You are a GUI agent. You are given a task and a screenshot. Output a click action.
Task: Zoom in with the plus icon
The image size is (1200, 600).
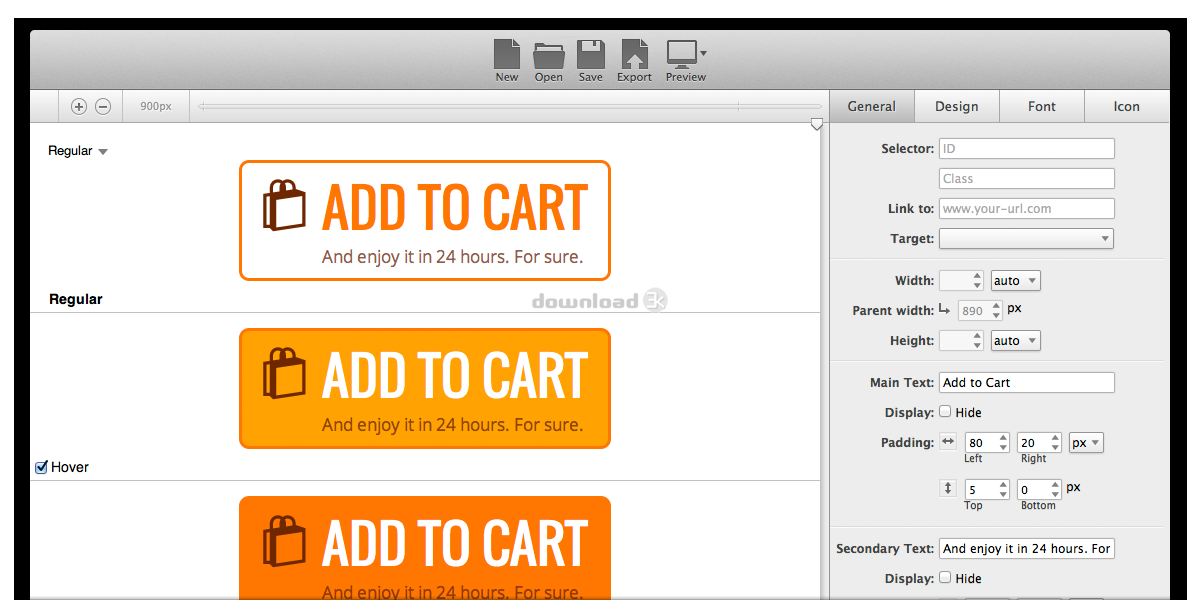[79, 106]
